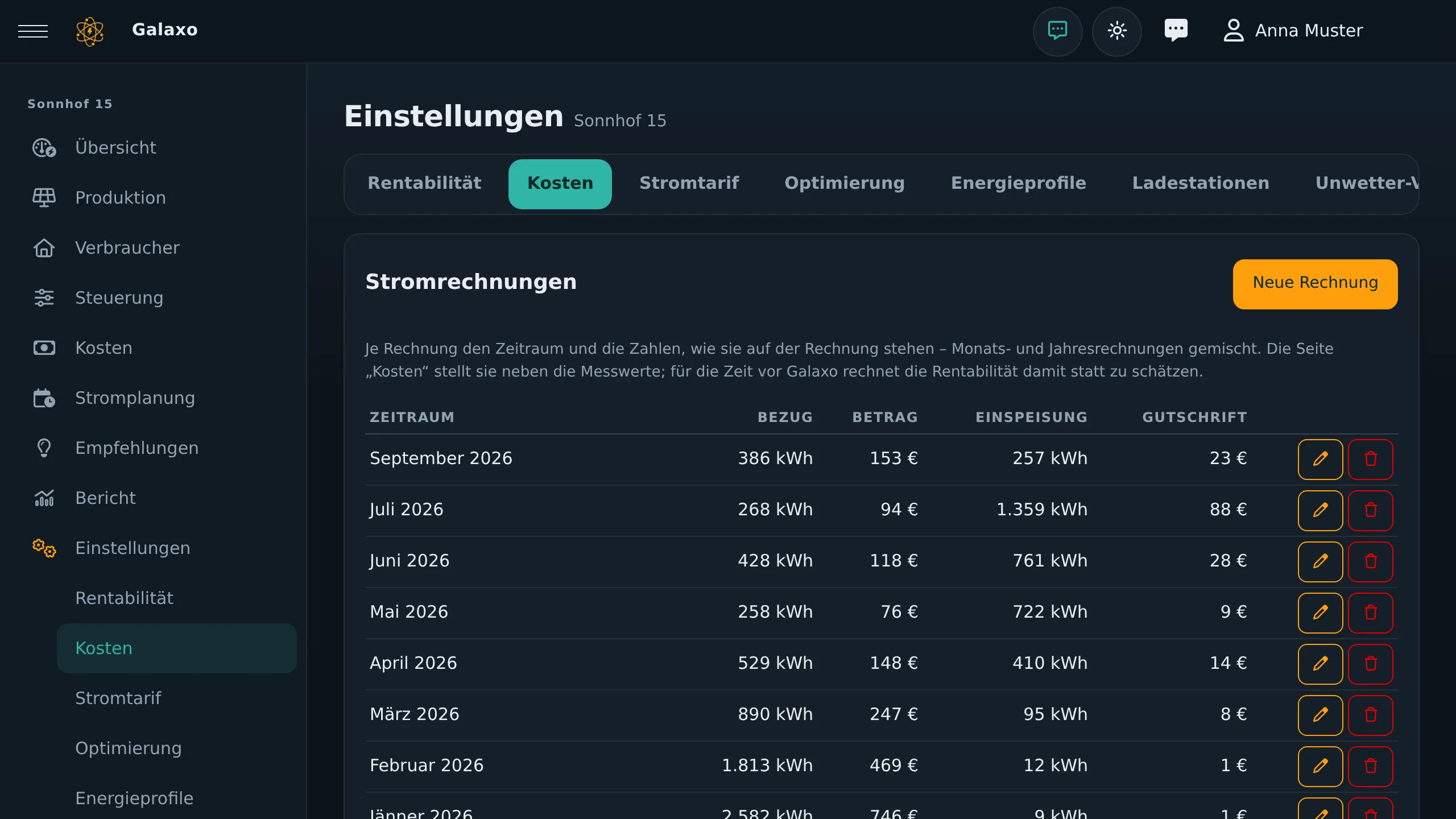Screen dimensions: 1456x819
Task: Edit the April 2026 invoice
Action: click(1320, 664)
